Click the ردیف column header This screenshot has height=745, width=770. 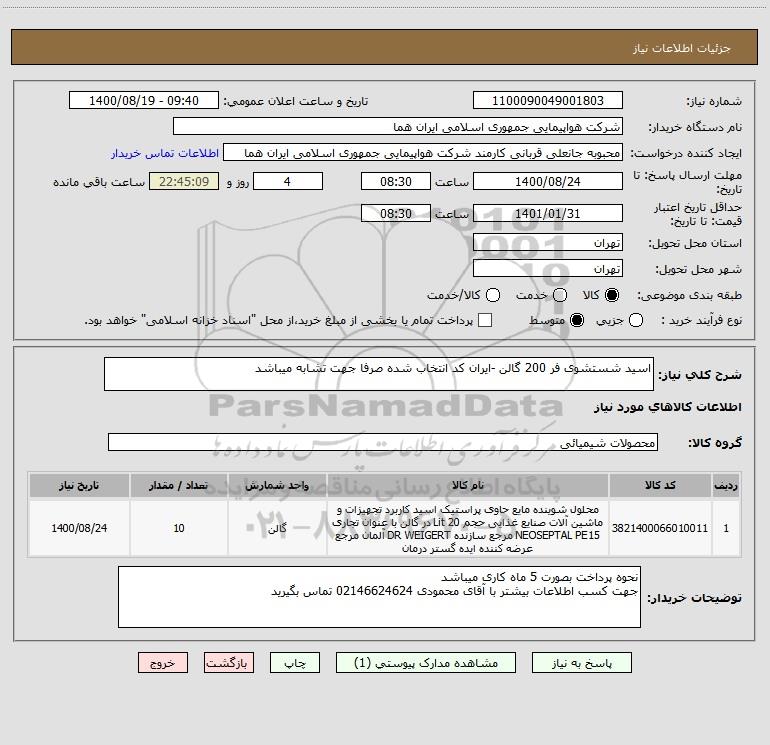click(726, 485)
